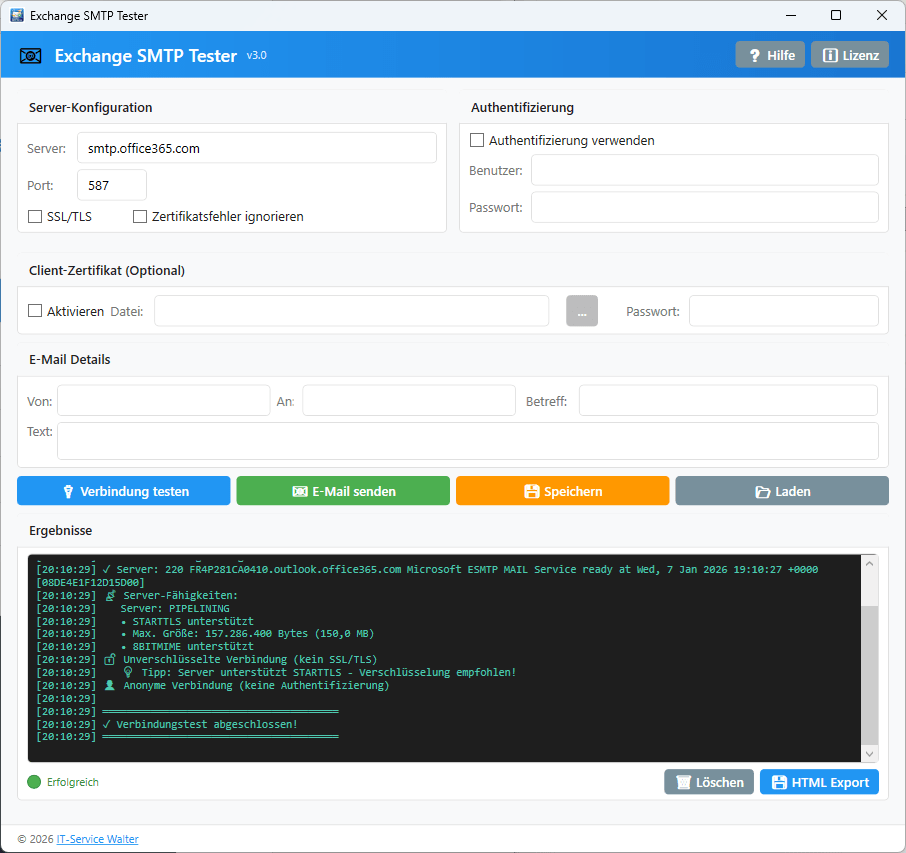Enable the SSL/TLS checkbox
This screenshot has height=853, width=906.
(34, 216)
